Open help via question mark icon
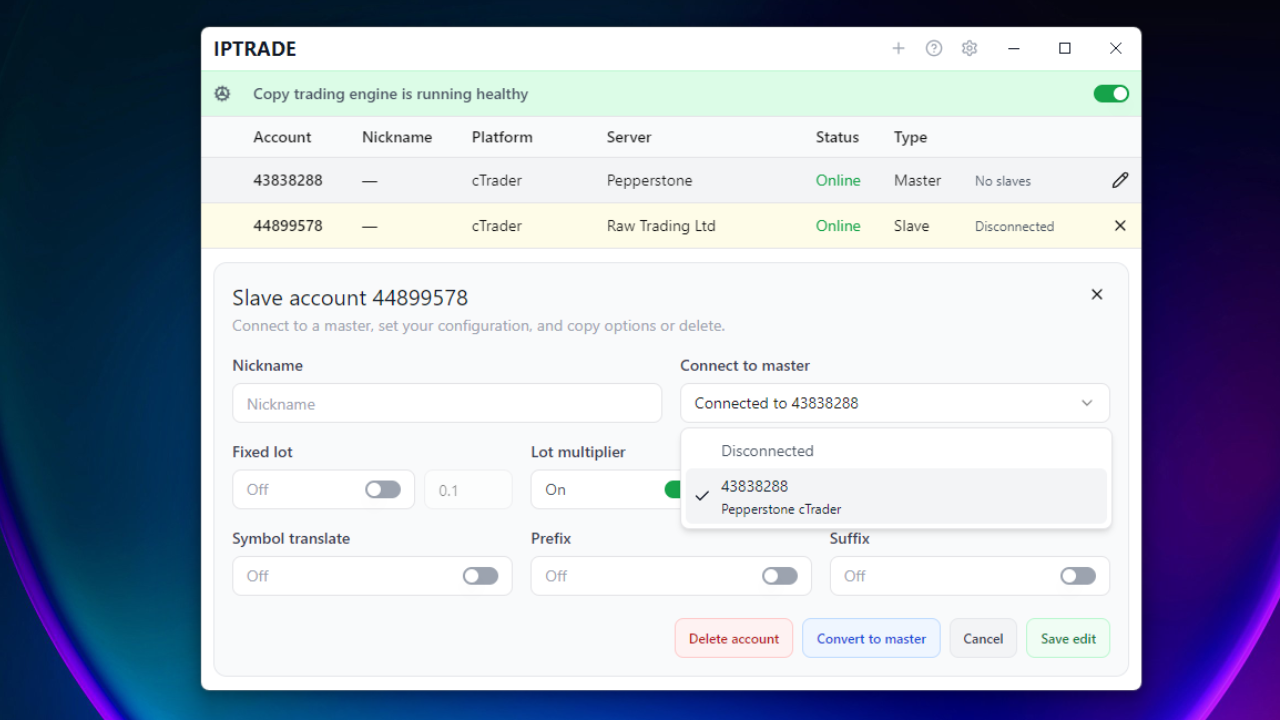Screen dimensions: 1280x720 point(934,48)
